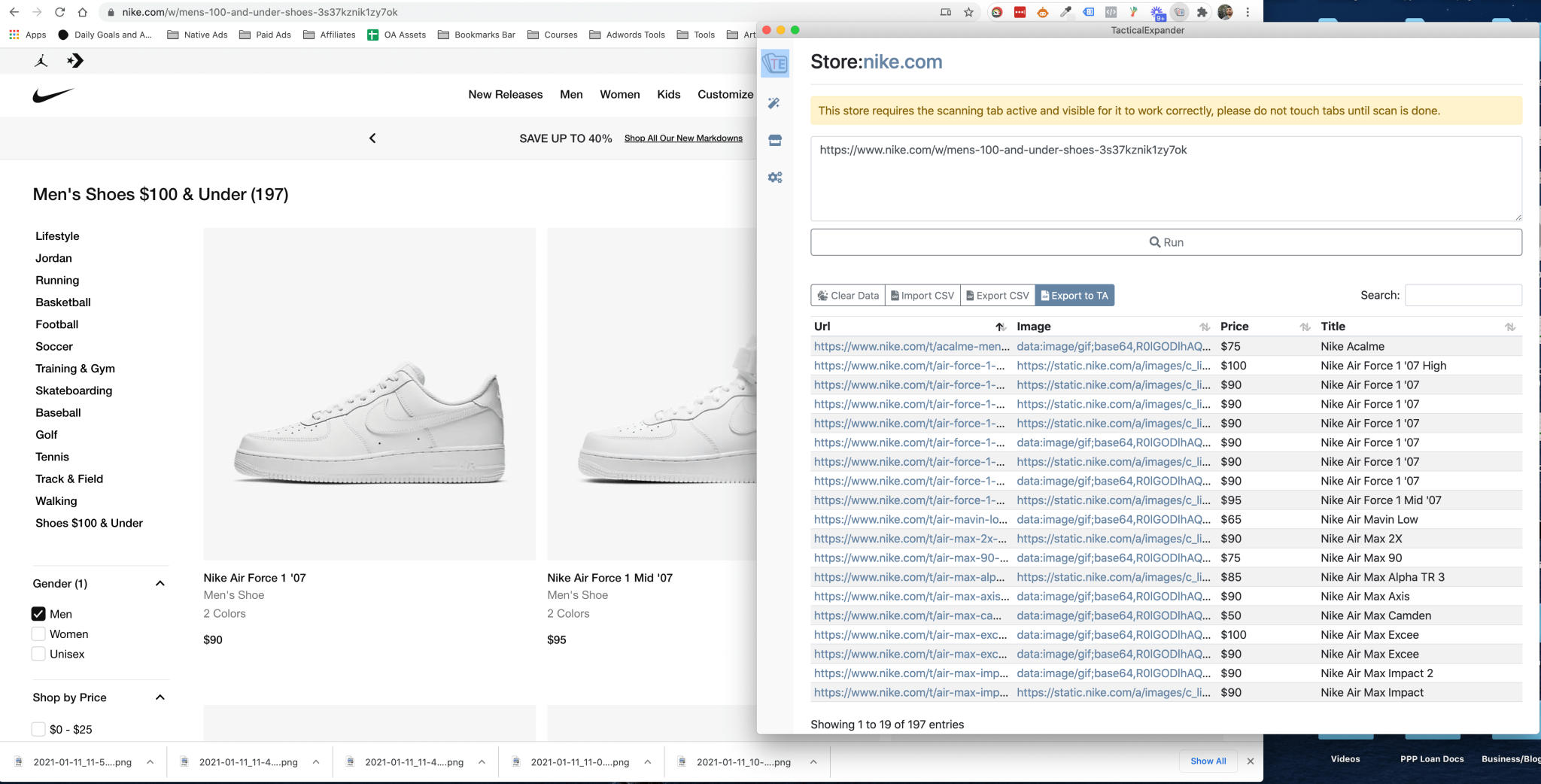Select Basketball category filter
This screenshot has height=784, width=1541.
[63, 302]
